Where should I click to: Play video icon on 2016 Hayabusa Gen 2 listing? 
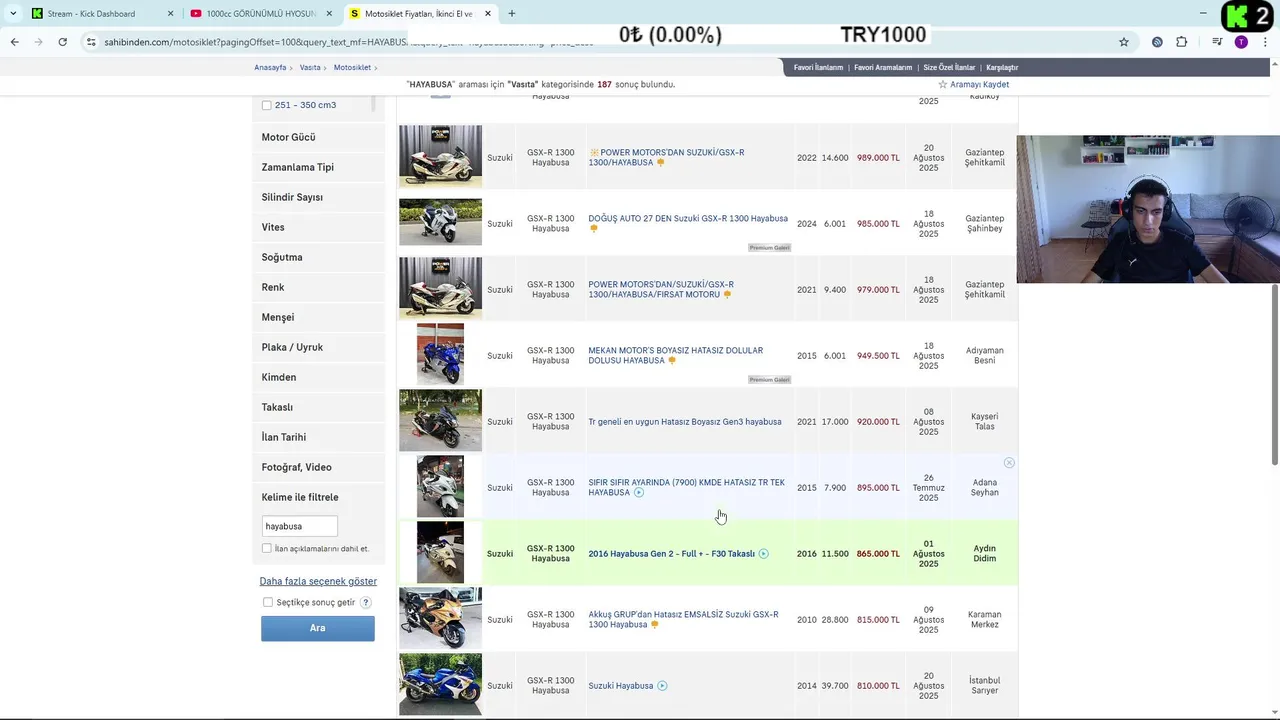pyautogui.click(x=763, y=553)
